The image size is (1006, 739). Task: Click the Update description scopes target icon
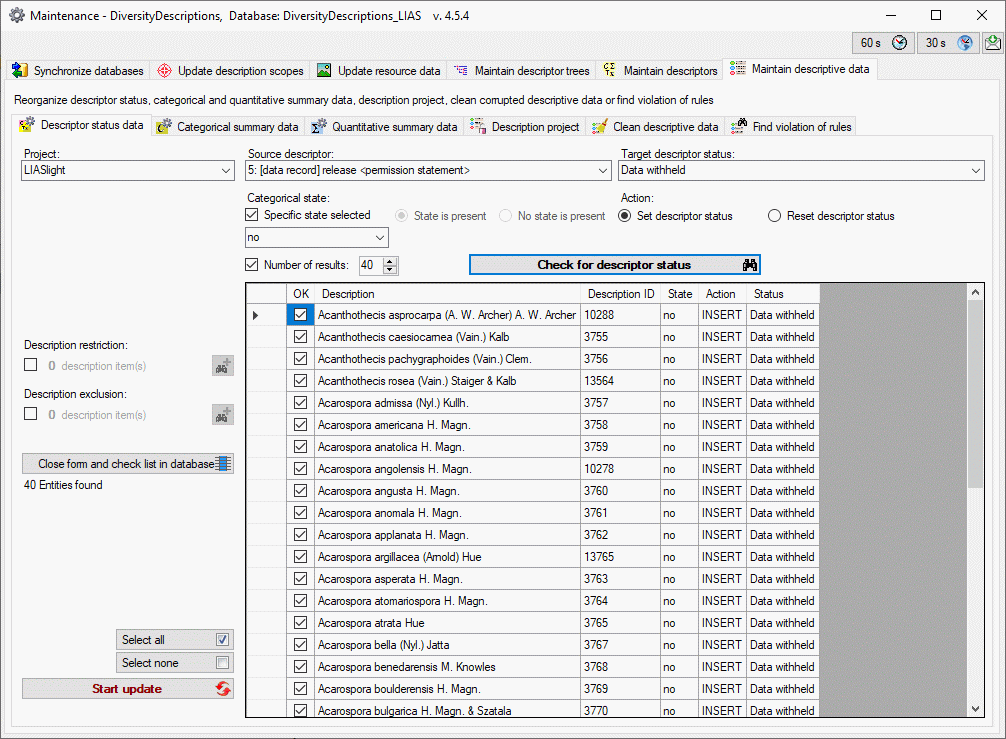click(164, 70)
